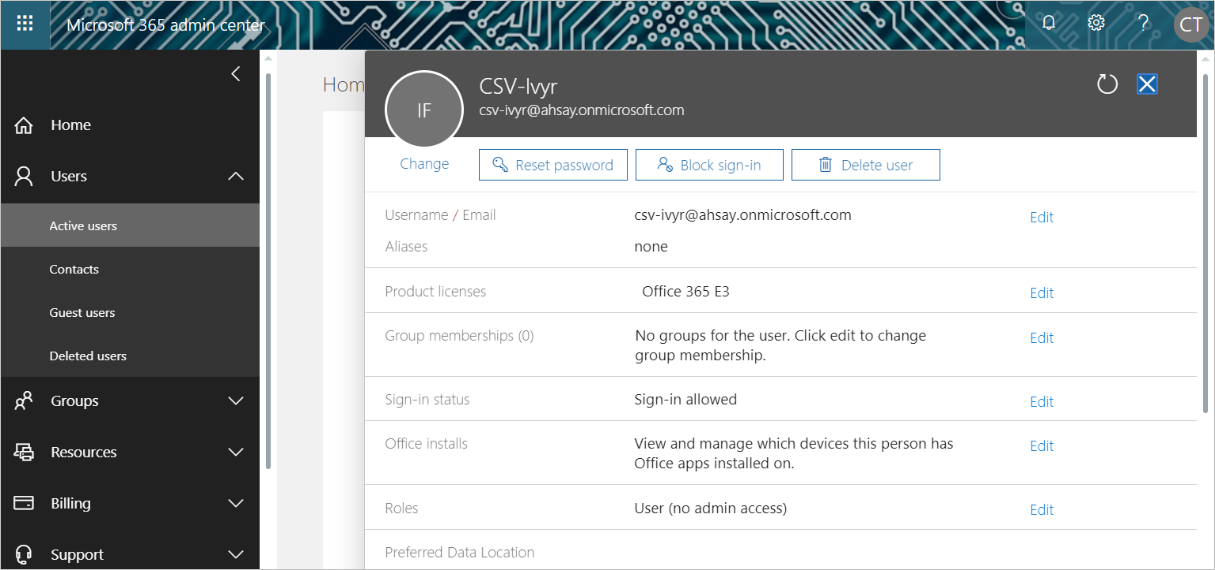Edit the Product licenses row
Viewport: 1215px width, 570px height.
(x=1041, y=293)
